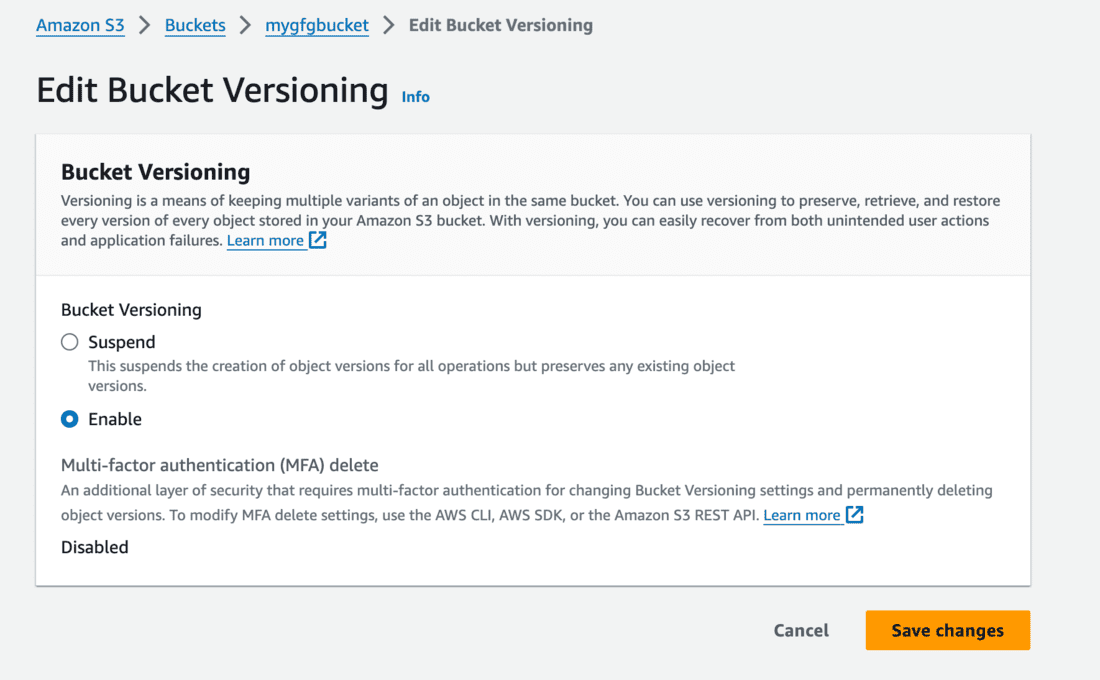1100x680 pixels.
Task: Click the Edit Bucket Versioning page title
Action: point(212,90)
